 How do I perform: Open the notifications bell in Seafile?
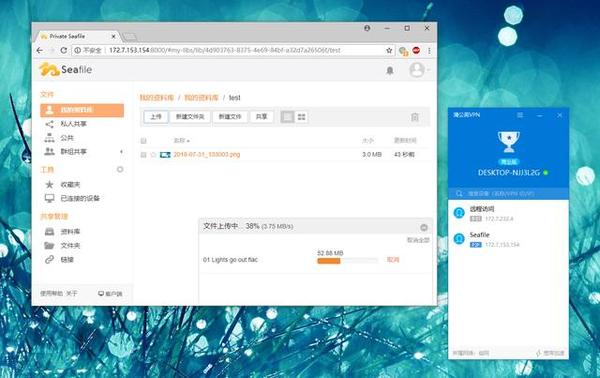(x=390, y=70)
